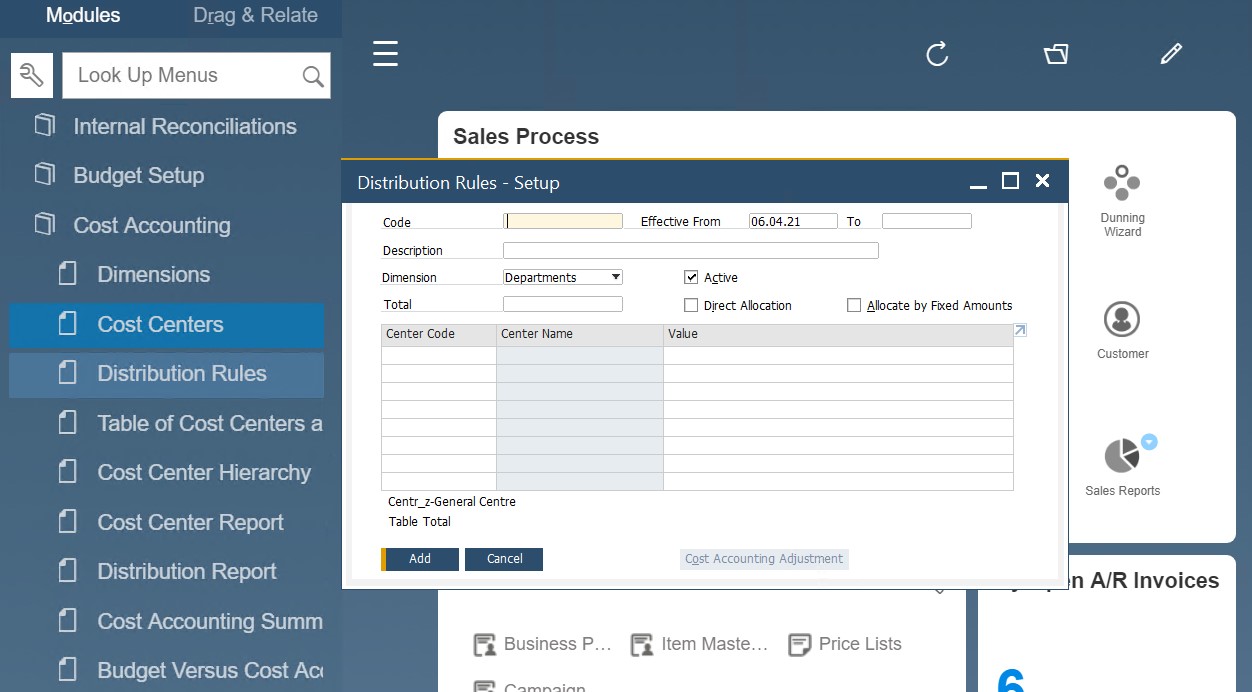Click the hamburger menu icon
Image resolution: width=1252 pixels, height=692 pixels.
coord(386,54)
